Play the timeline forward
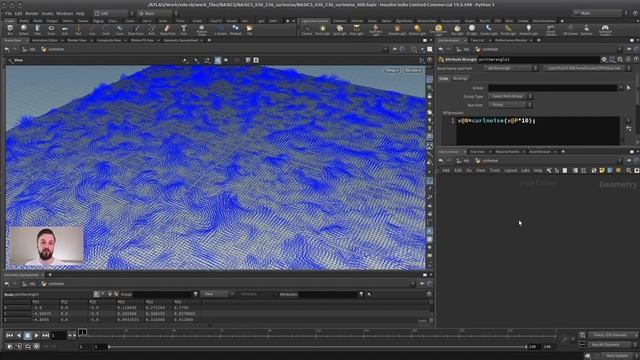The width and height of the screenshot is (640, 360). (x=36, y=336)
